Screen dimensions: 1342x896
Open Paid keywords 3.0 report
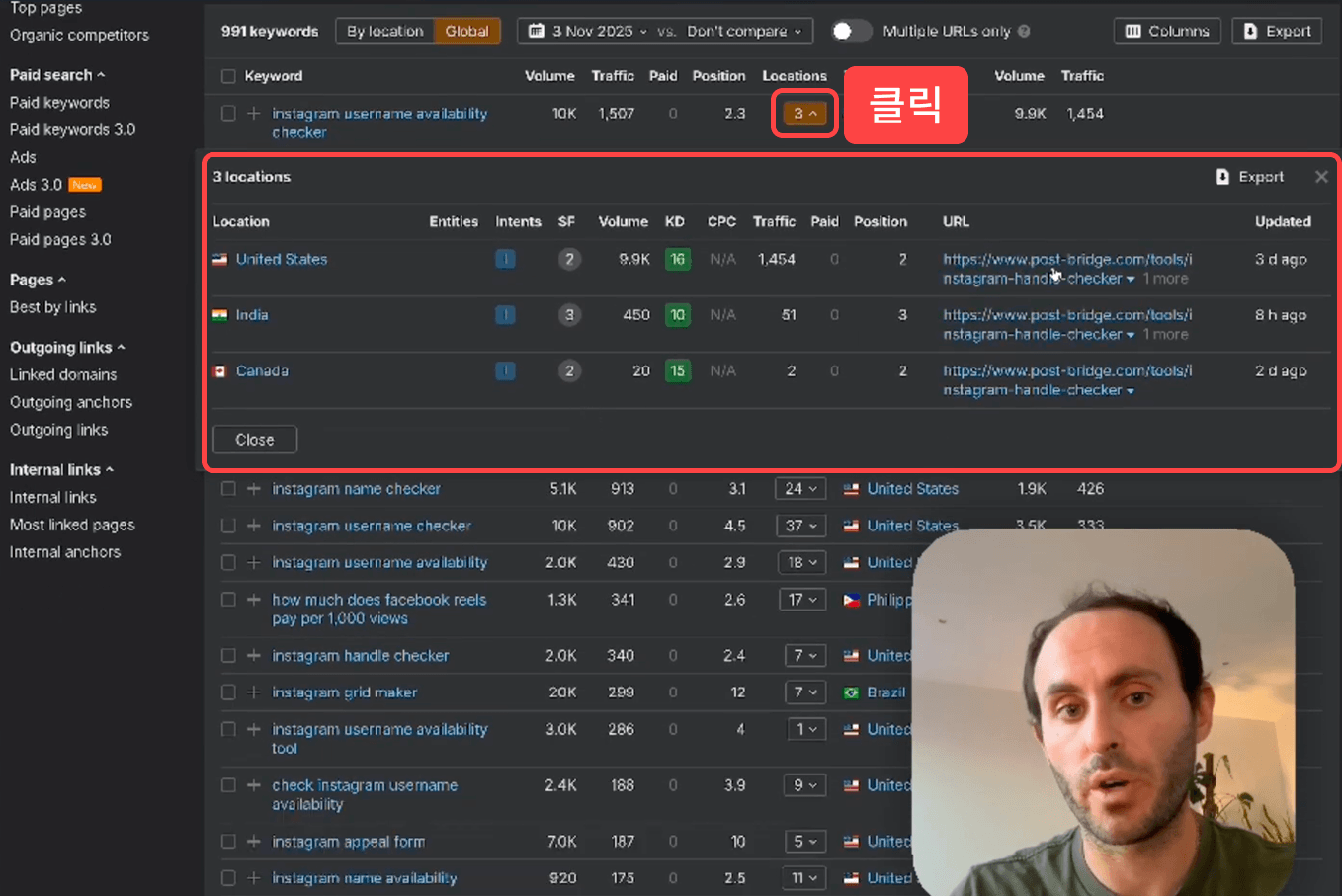click(x=72, y=130)
